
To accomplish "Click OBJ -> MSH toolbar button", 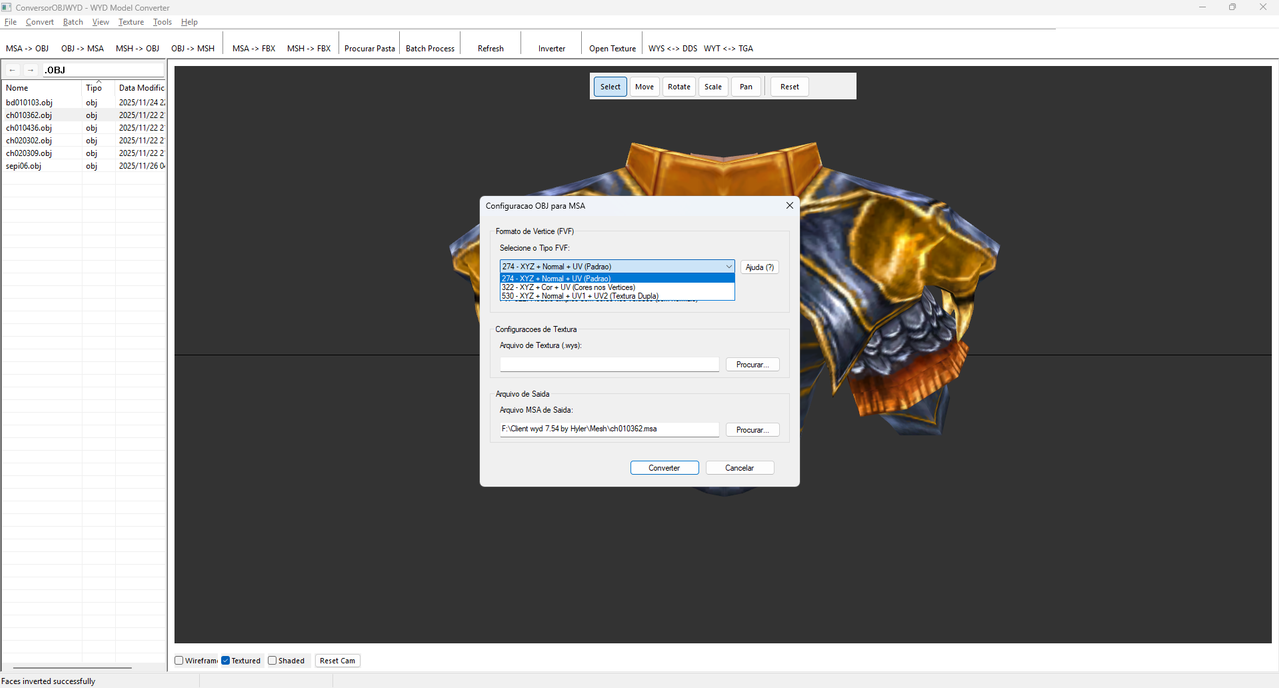I will click(x=192, y=48).
